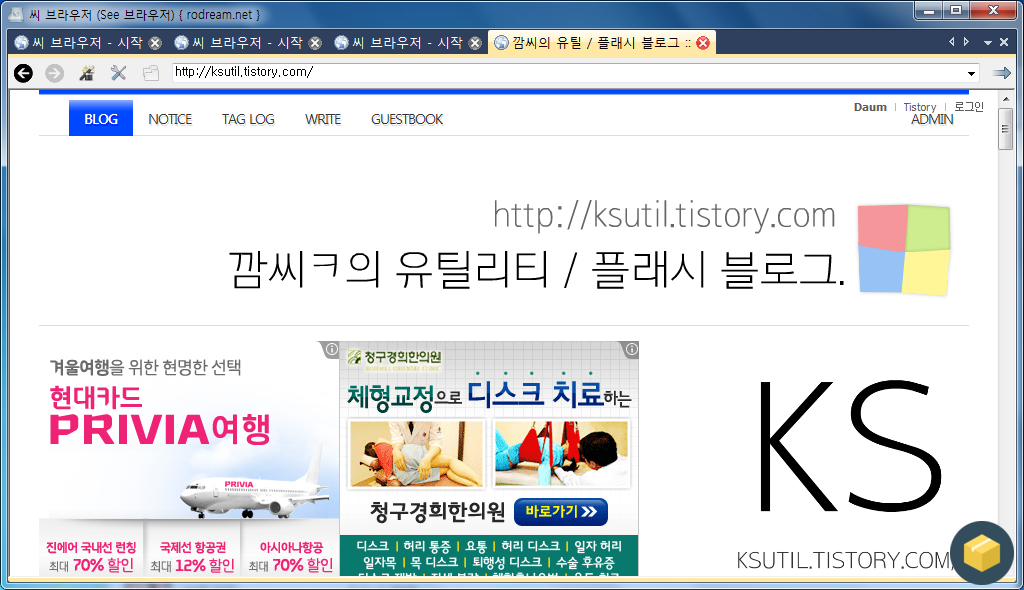Click the grey tabs icon in the toolbar
Viewport: 1024px width, 590px height.
(151, 73)
